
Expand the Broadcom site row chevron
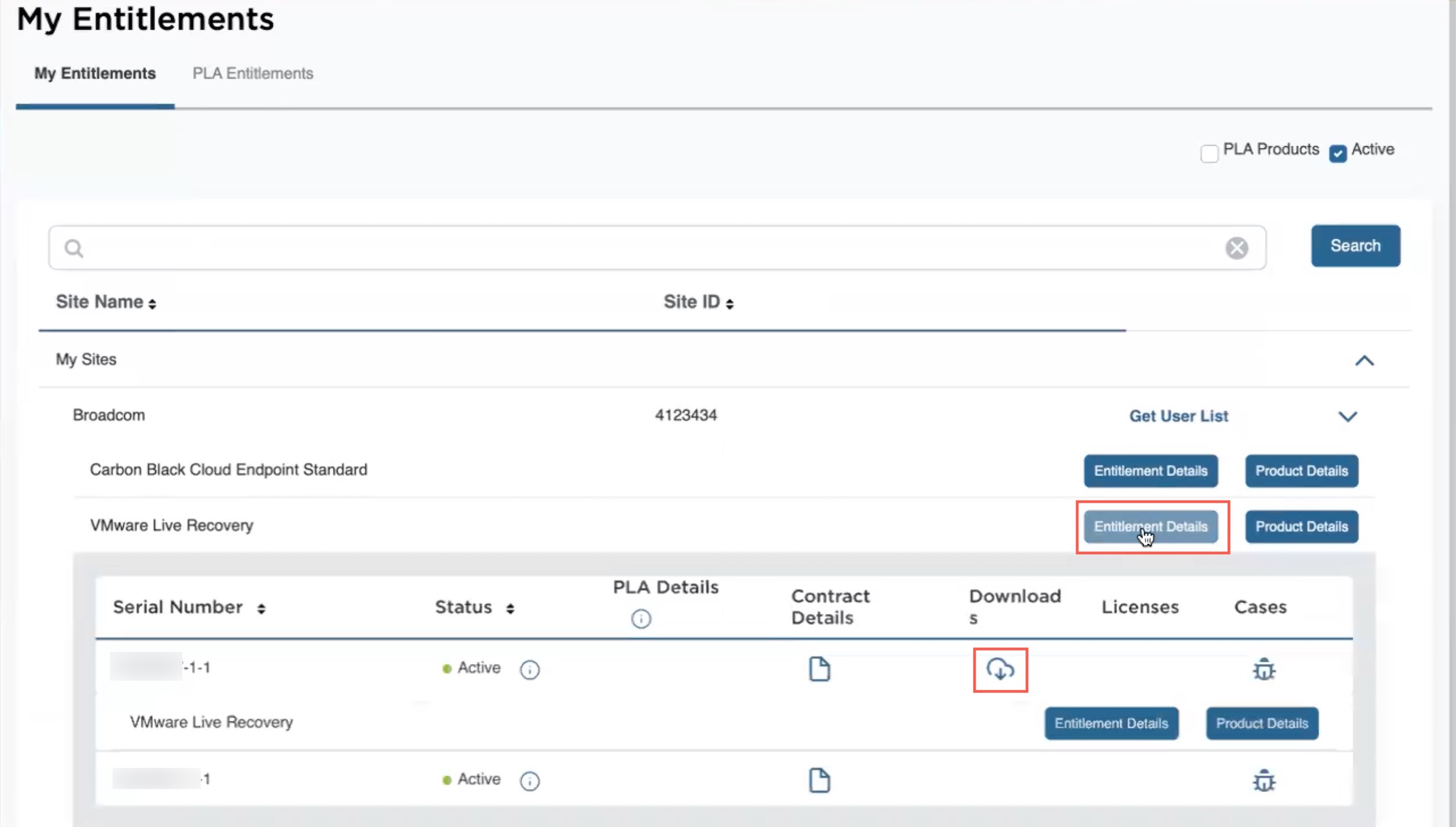point(1348,414)
